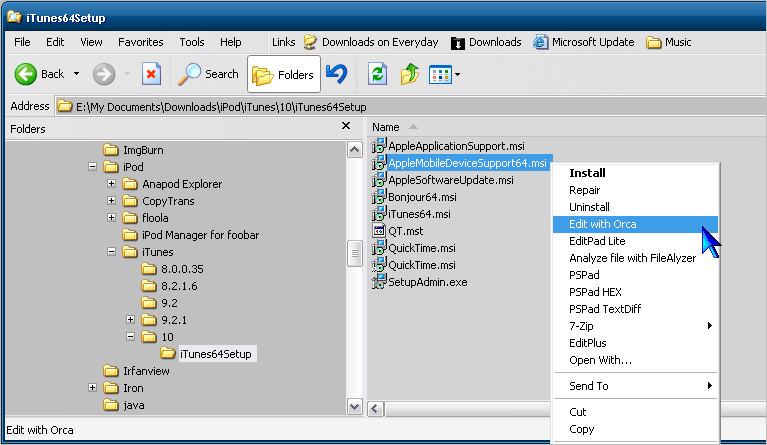Click the AppleSoftwareUpdate.msi file icon

tap(379, 180)
